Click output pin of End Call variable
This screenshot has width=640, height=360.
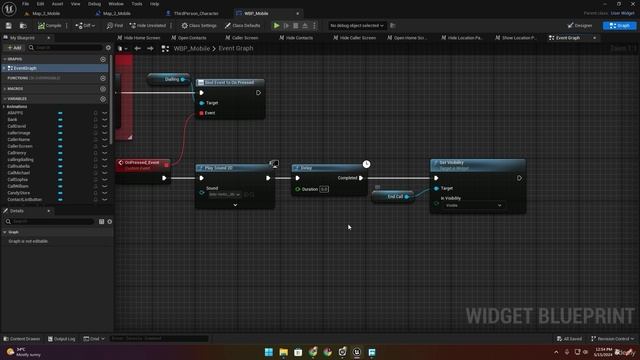coord(407,197)
